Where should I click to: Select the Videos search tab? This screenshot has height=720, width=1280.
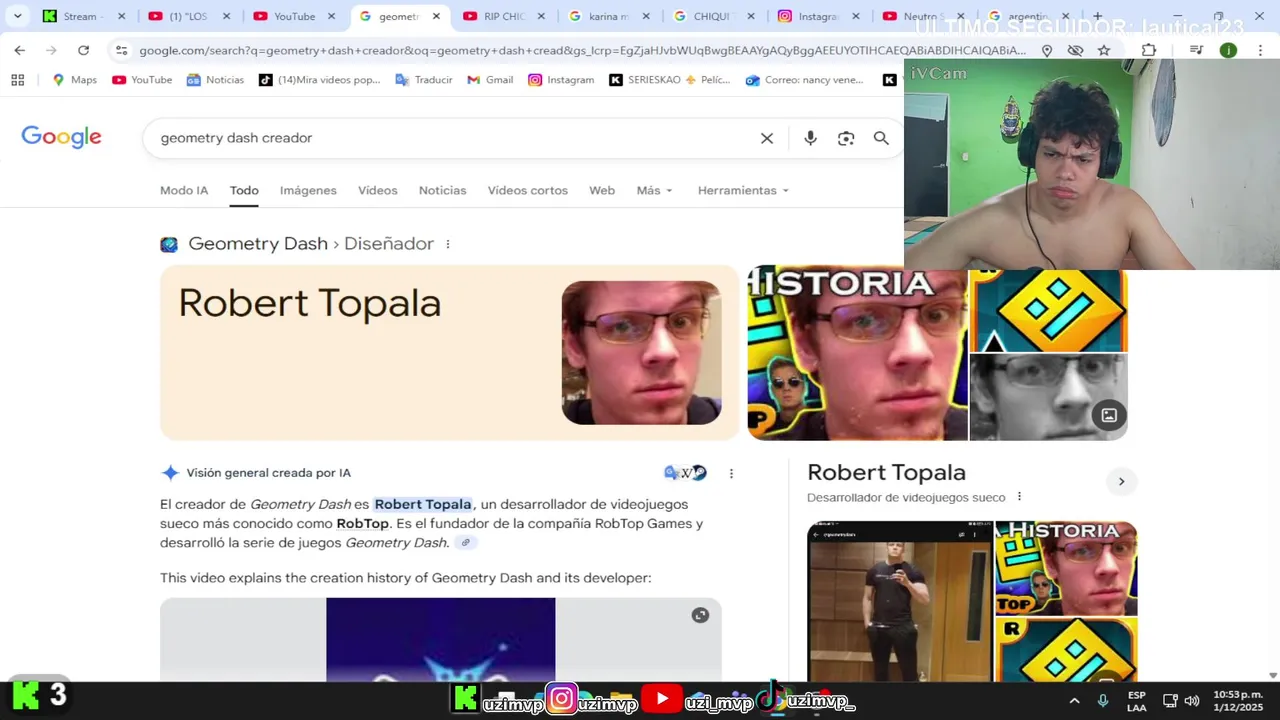(378, 190)
